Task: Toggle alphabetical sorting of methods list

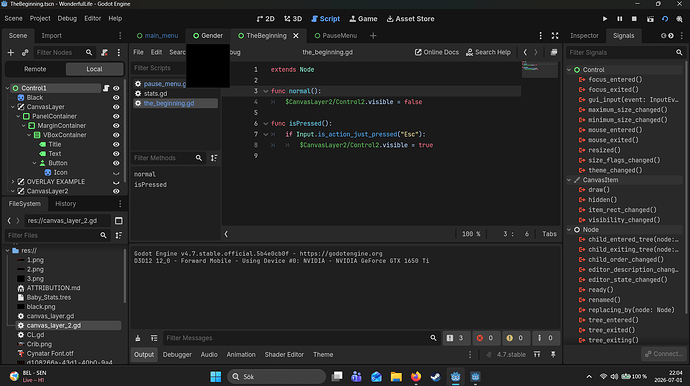Action: click(x=214, y=158)
